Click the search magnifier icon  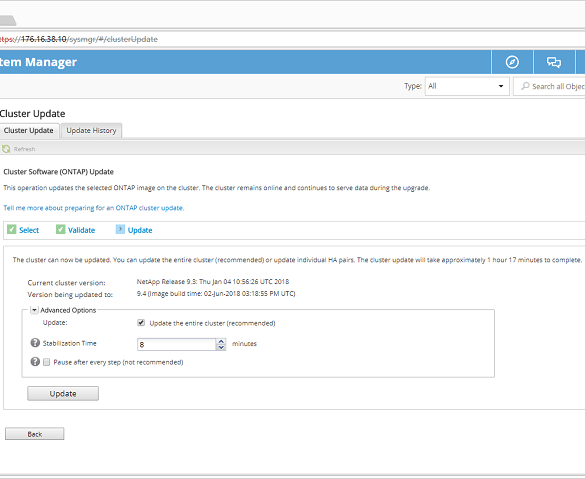coord(525,86)
